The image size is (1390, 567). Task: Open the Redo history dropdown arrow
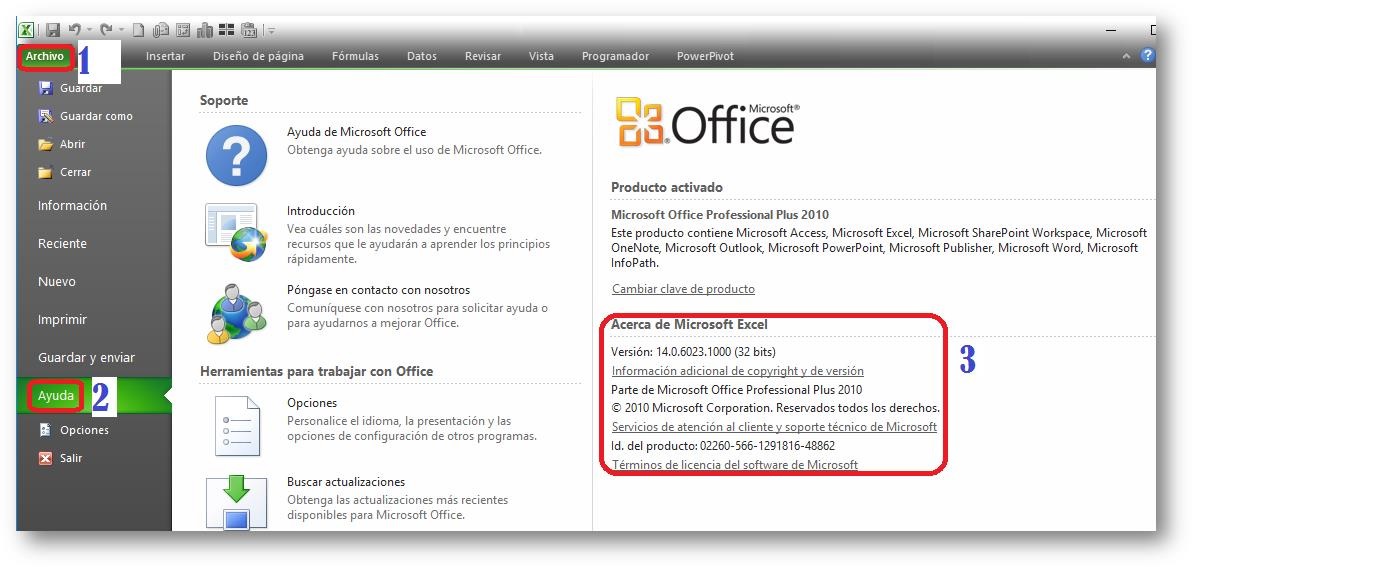coord(121,31)
